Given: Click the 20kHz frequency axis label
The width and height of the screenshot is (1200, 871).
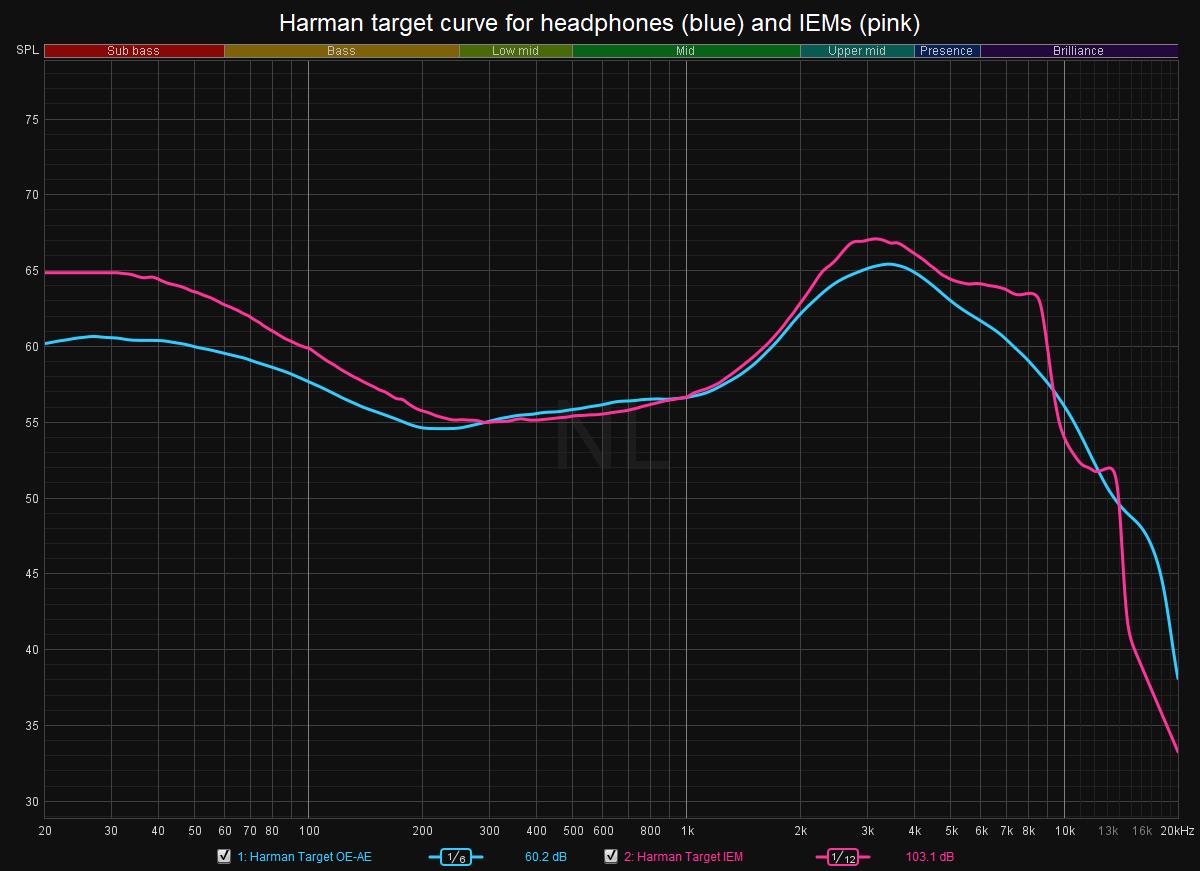Looking at the screenshot, I should click(1177, 831).
